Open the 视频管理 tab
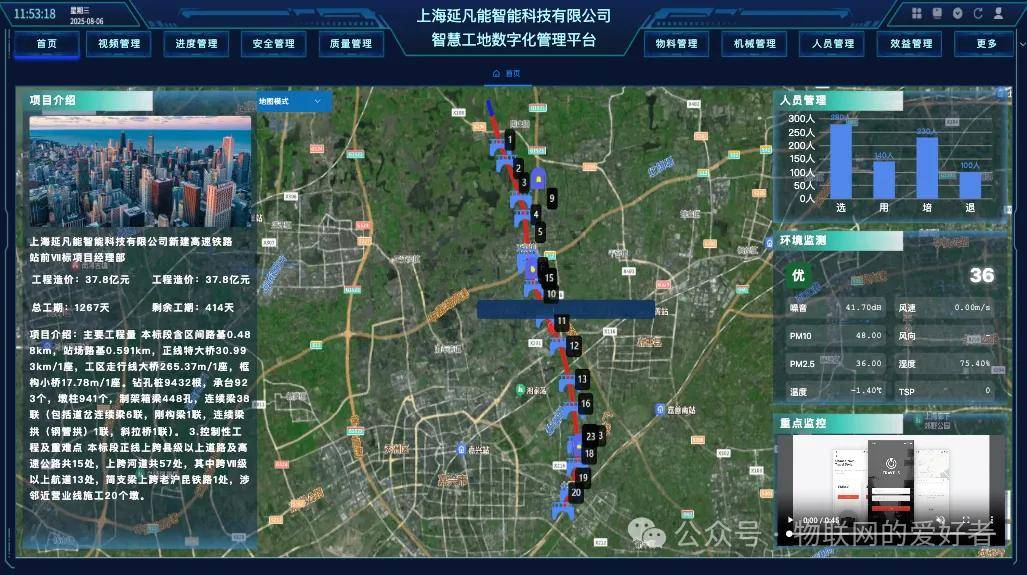Screen dimensions: 1027x575 point(119,43)
